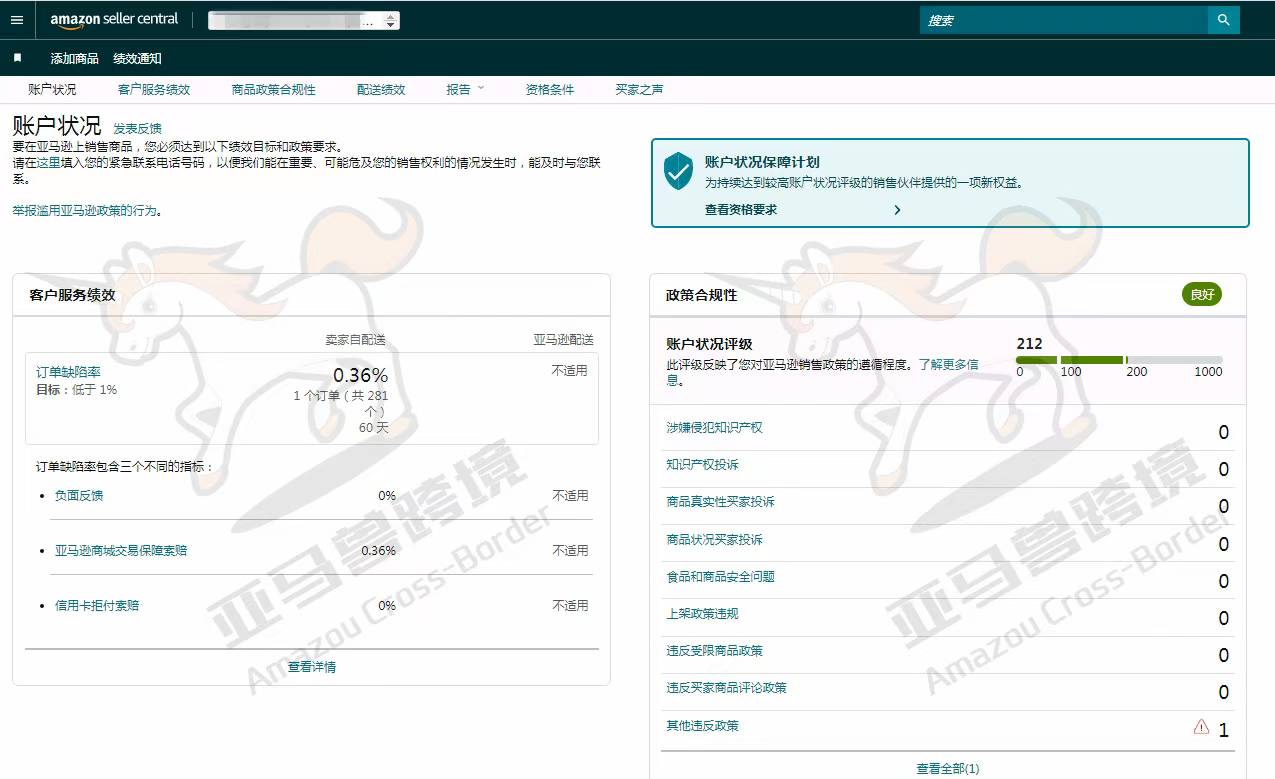Viewport: 1275px width, 779px height.
Task: Open the hamburger main menu
Action: point(16,20)
